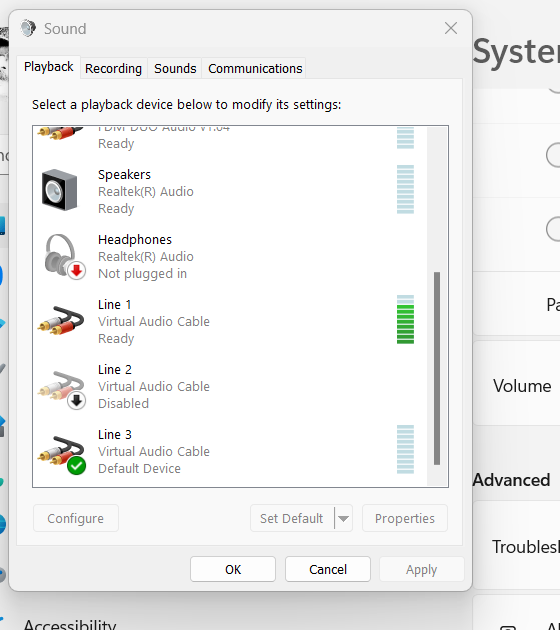Close the Sound dialog

pyautogui.click(x=451, y=28)
